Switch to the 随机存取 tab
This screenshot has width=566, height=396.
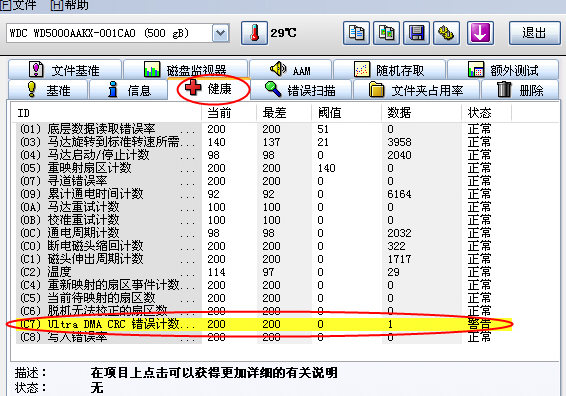389,70
